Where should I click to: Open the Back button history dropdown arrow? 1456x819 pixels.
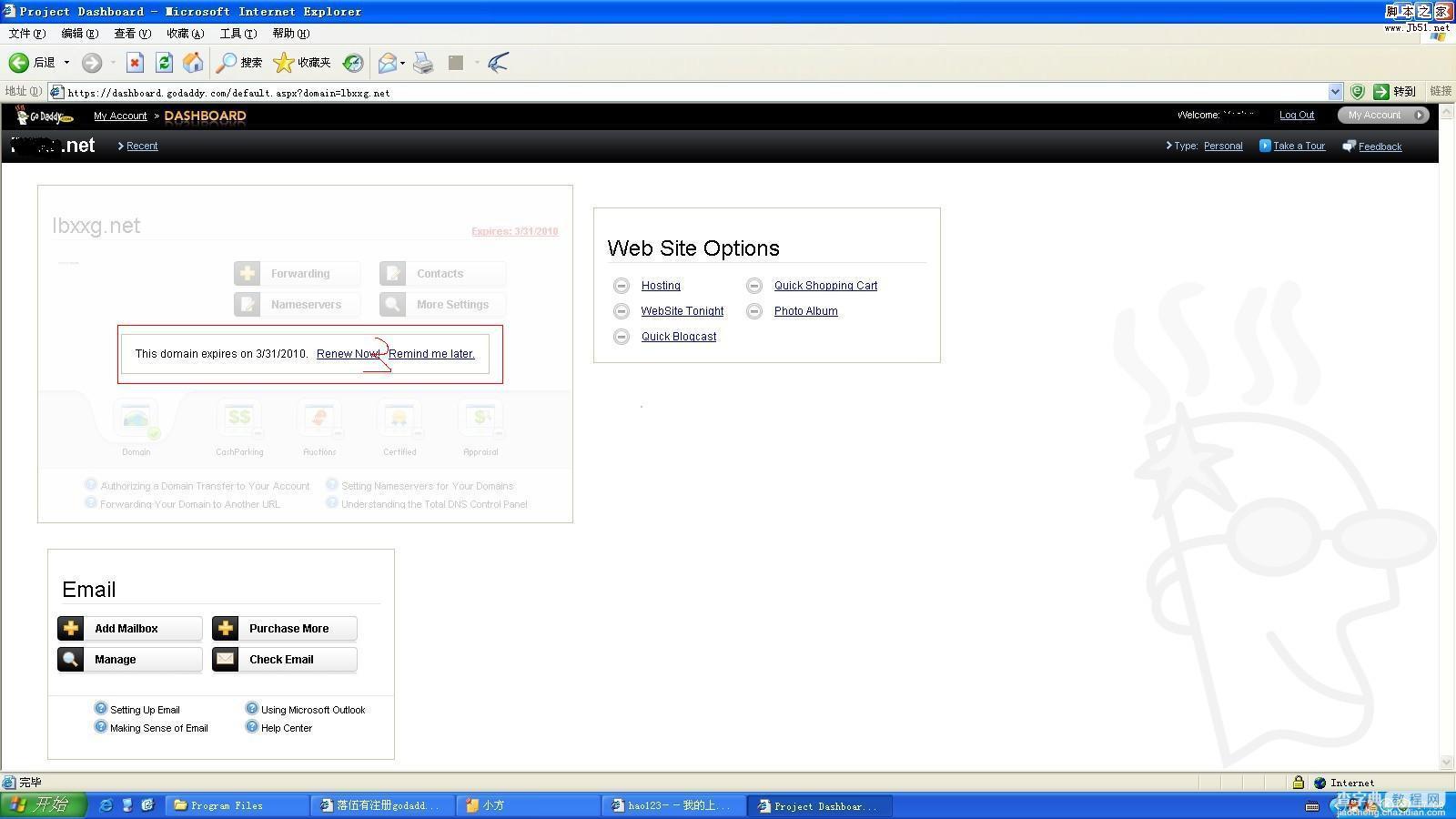(66, 62)
